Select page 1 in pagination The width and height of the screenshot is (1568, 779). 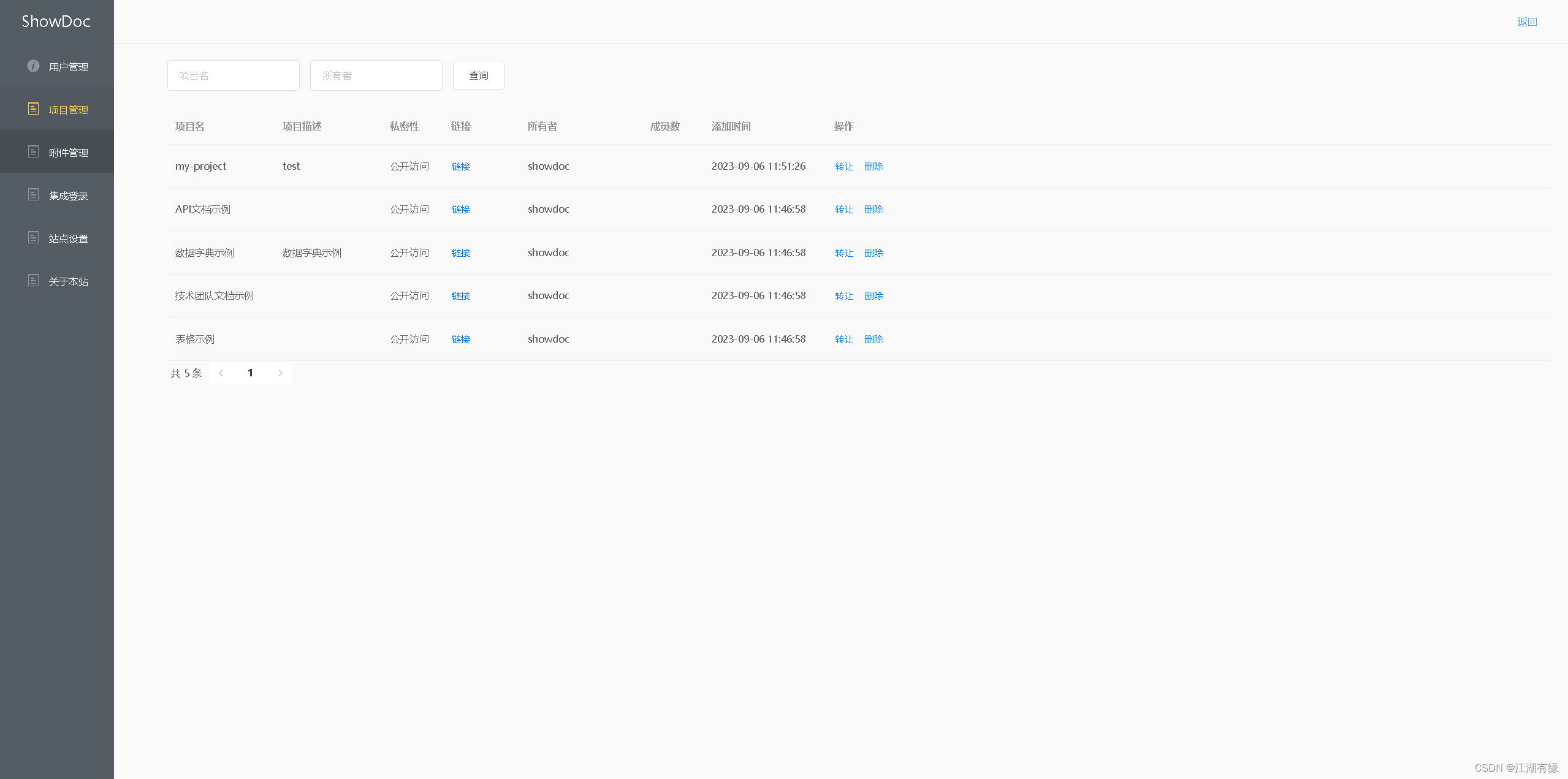(x=250, y=373)
